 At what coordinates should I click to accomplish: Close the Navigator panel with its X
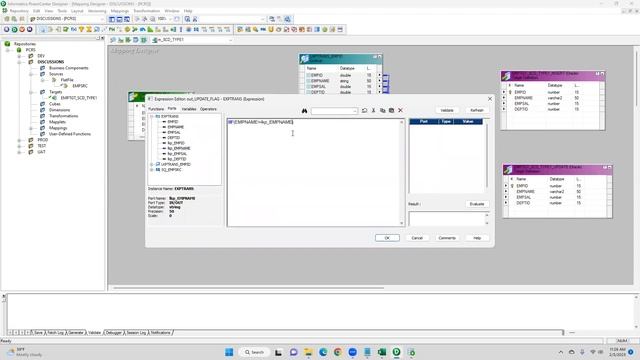(x=102, y=38)
